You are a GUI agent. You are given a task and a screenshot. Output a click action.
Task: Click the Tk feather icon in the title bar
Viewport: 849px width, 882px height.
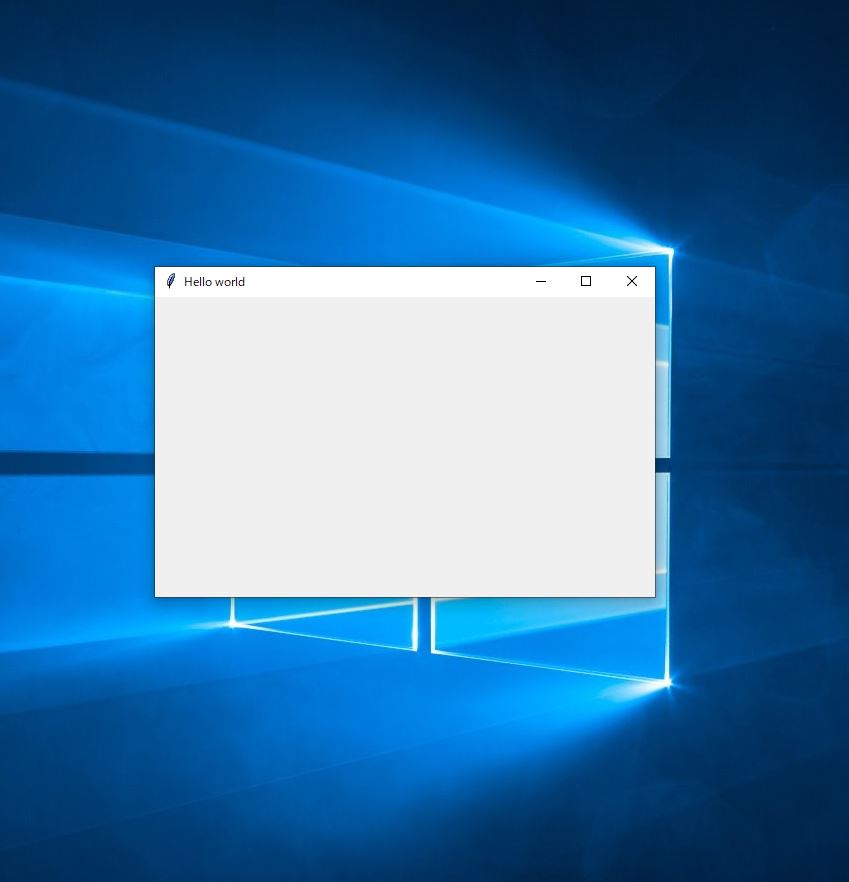click(x=171, y=281)
